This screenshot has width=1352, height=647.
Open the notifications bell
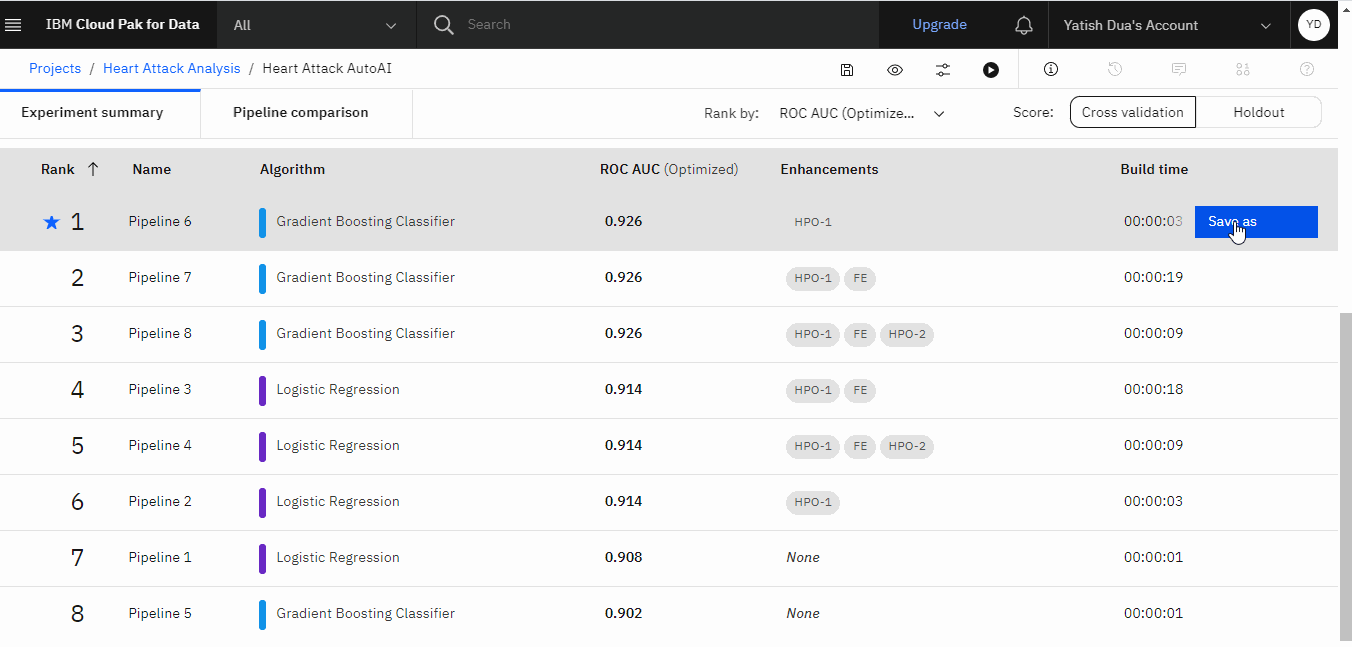pyautogui.click(x=1023, y=25)
